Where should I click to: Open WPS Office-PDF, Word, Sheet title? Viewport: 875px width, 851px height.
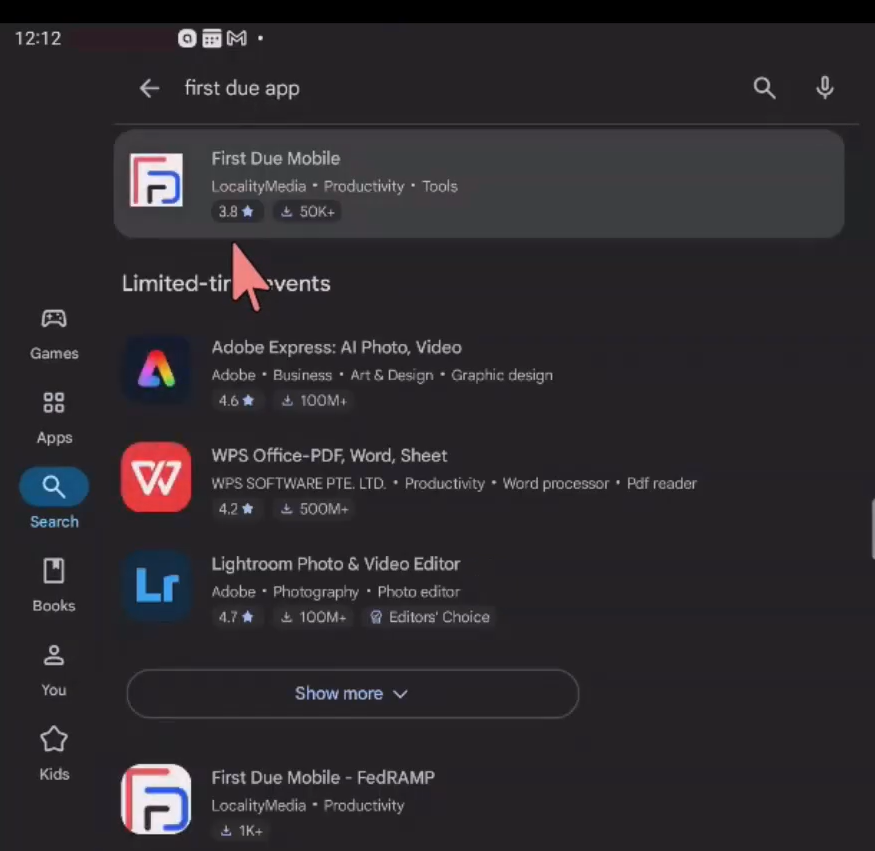[x=329, y=456]
